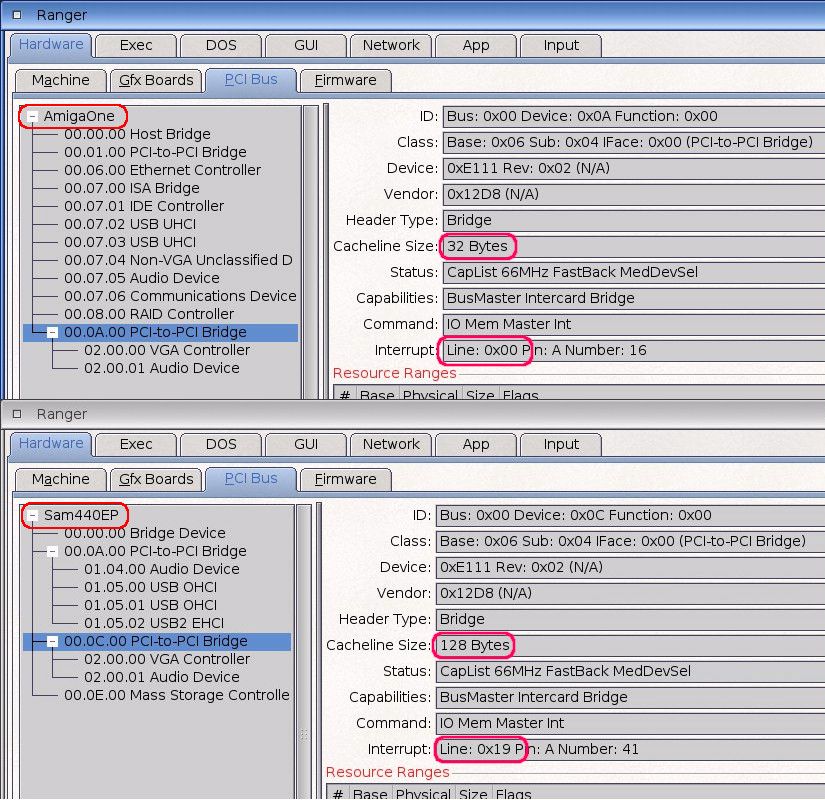Select 02.00.00 VGA Controller under Sam440EP
Viewport: 825px width, 800px height.
[x=167, y=659]
